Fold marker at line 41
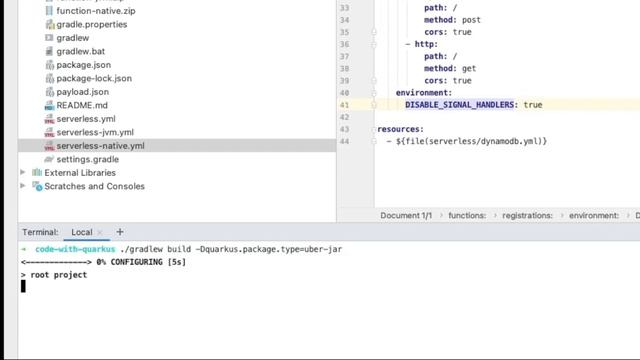The width and height of the screenshot is (640, 360). click(x=374, y=105)
